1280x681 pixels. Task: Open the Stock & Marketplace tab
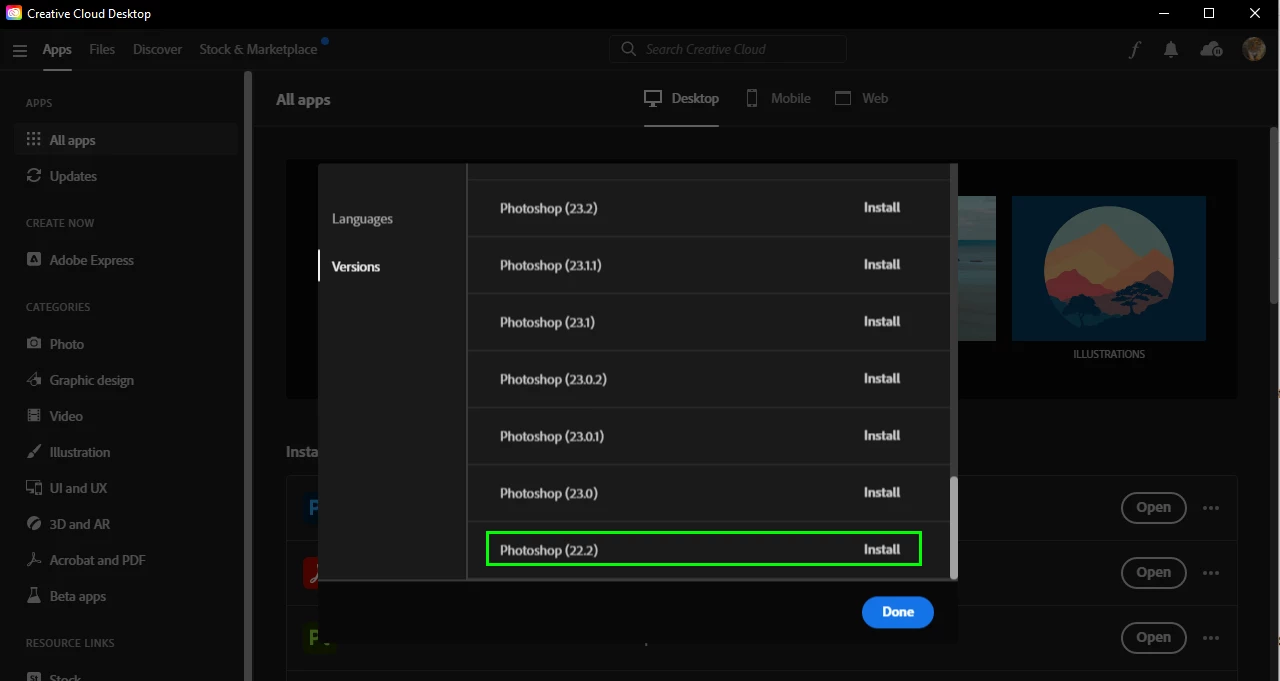point(258,49)
